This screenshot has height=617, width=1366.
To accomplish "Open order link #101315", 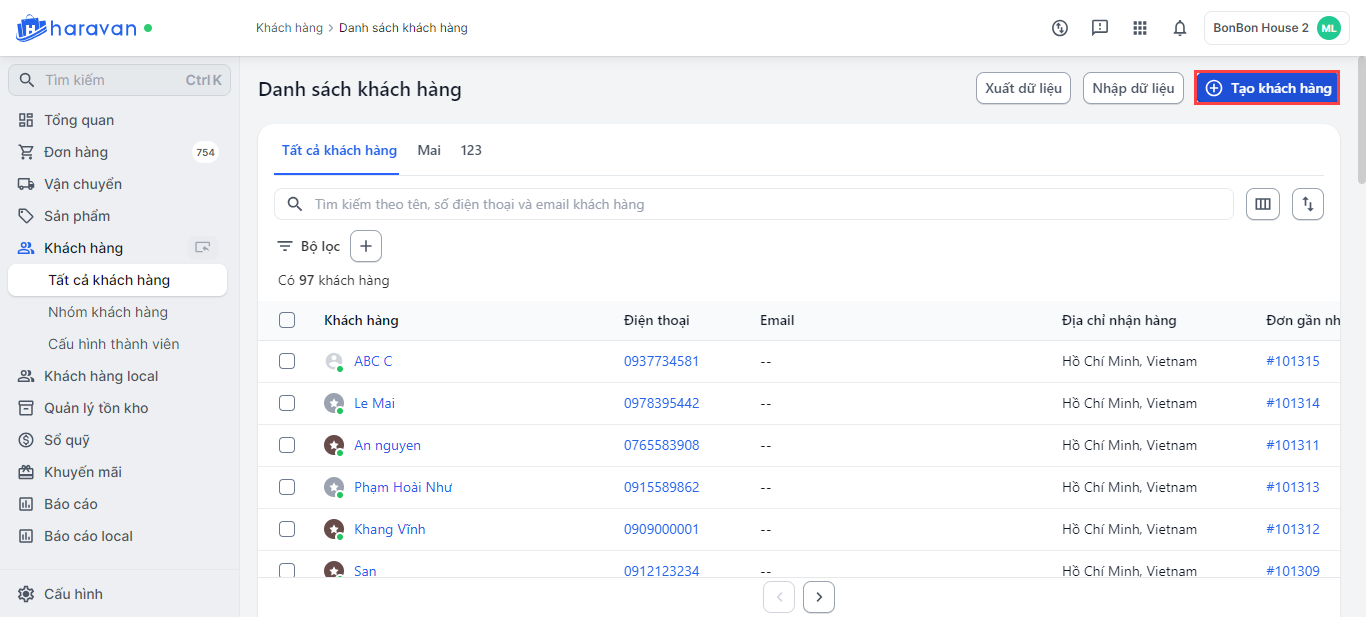I will tap(1292, 361).
